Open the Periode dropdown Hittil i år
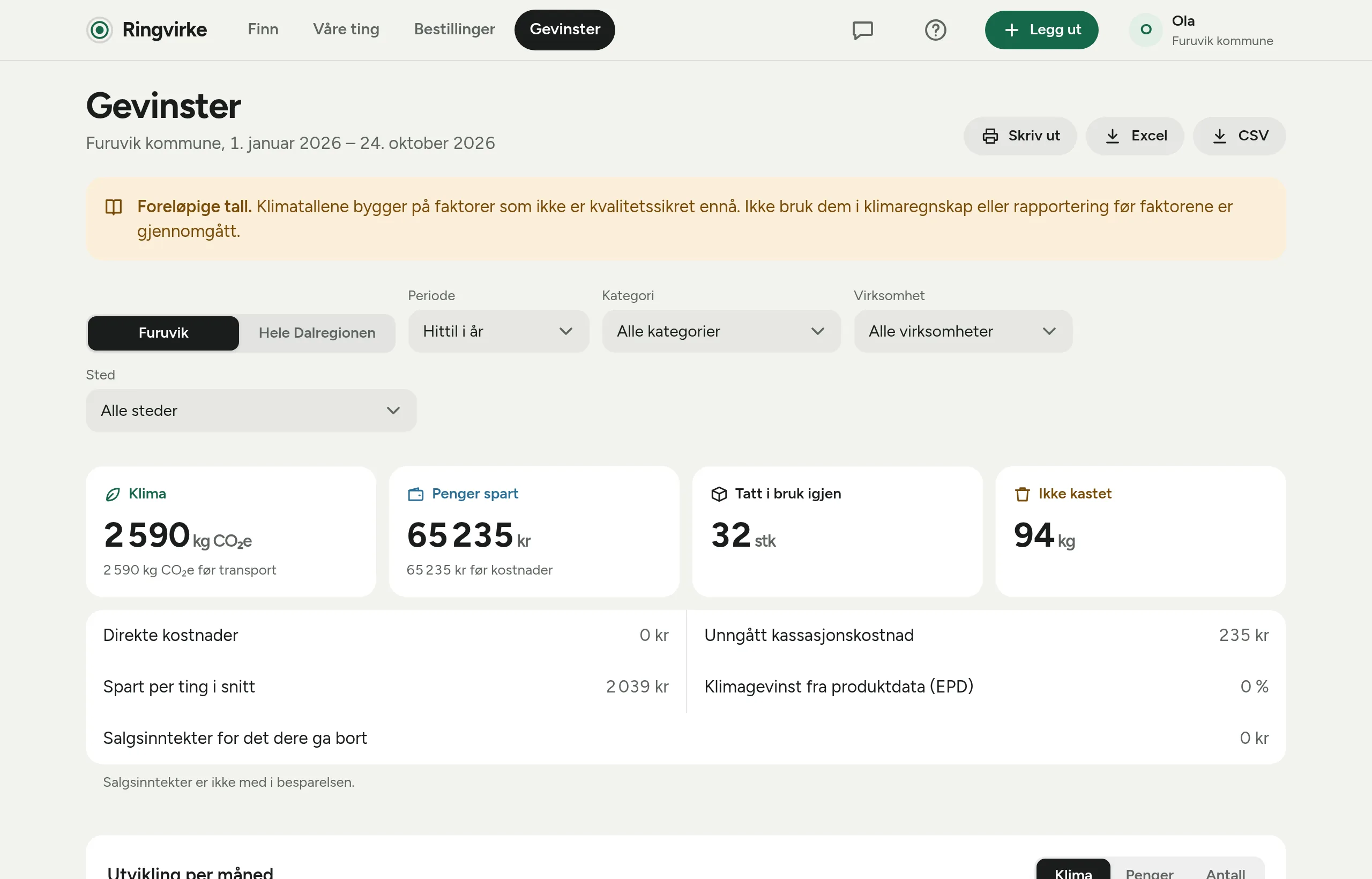The image size is (1372, 879). (x=498, y=332)
